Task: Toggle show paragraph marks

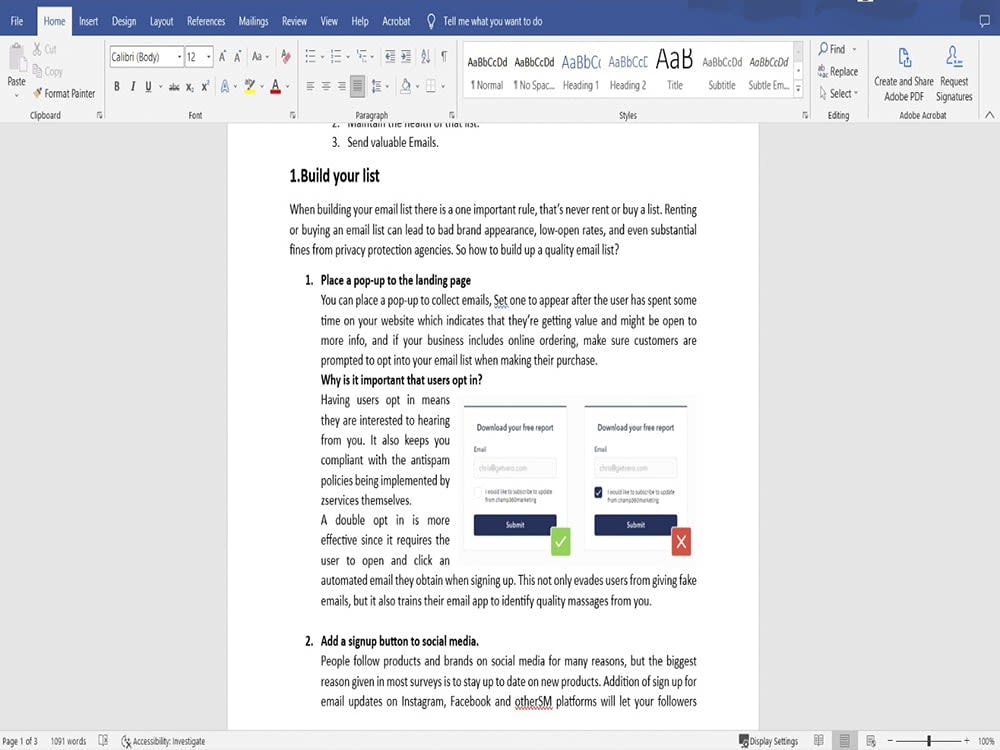Action: click(x=444, y=57)
